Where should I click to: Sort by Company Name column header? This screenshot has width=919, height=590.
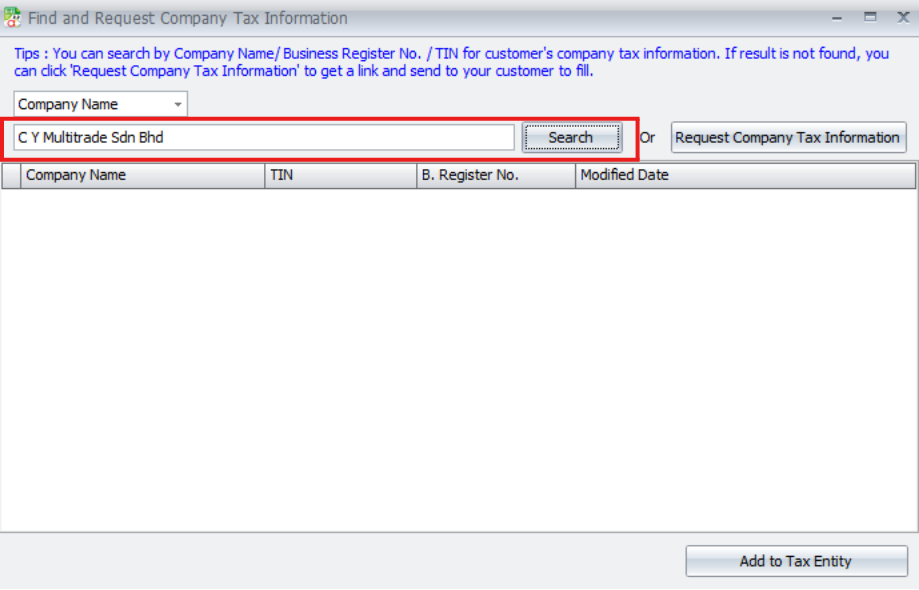tap(143, 175)
